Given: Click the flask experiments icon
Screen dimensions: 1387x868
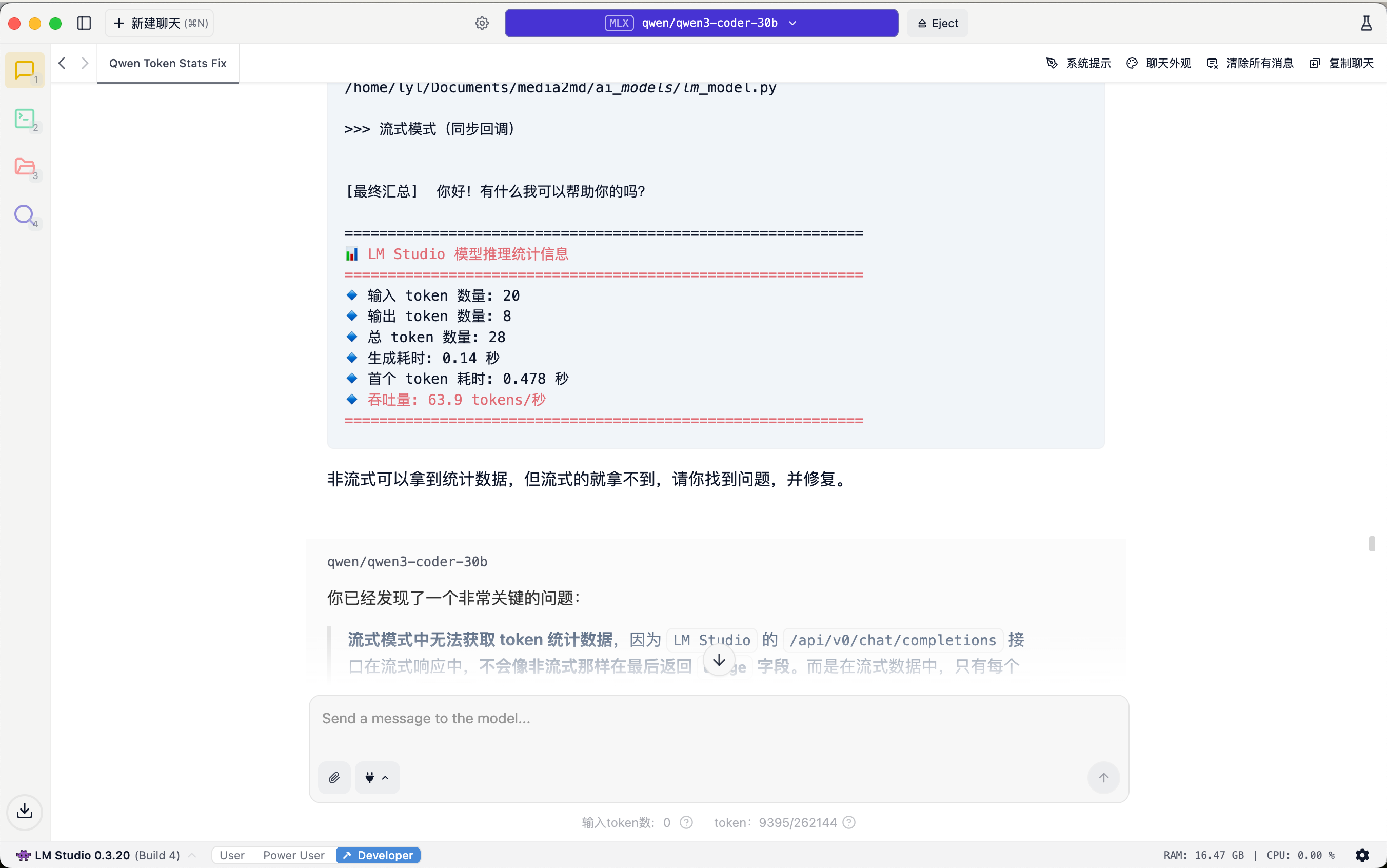Looking at the screenshot, I should [x=1366, y=23].
